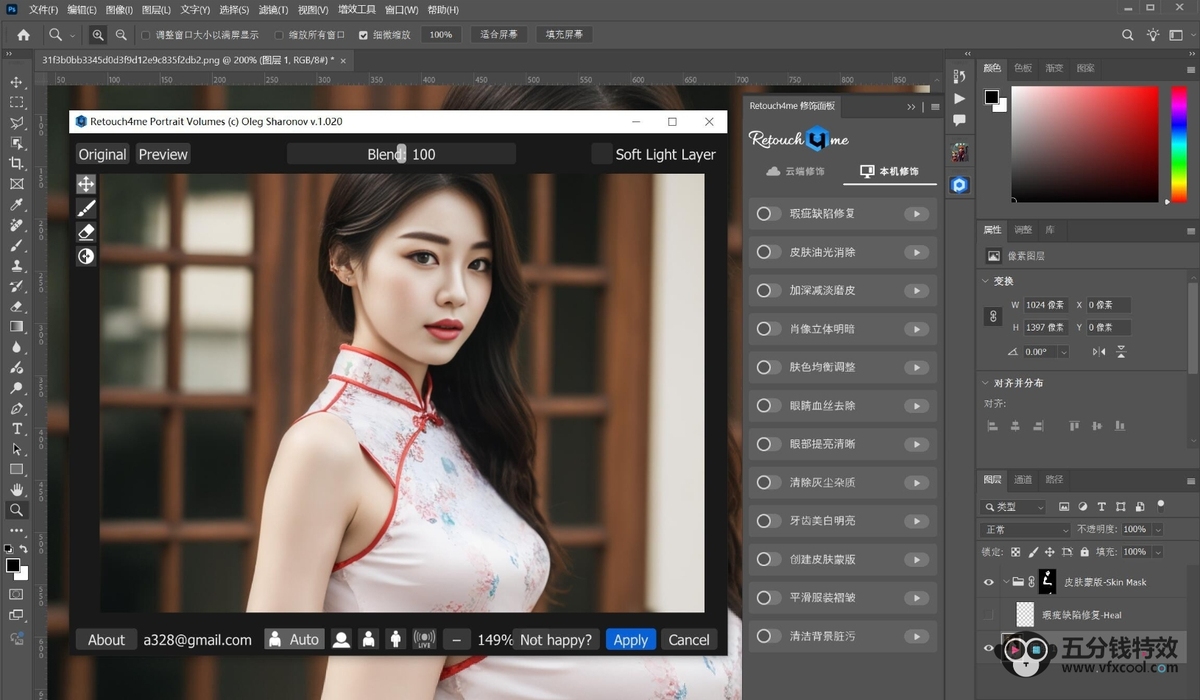The height and width of the screenshot is (700, 1200).
Task: Open the 不透明度 opacity dropdown arrow
Action: (1158, 529)
